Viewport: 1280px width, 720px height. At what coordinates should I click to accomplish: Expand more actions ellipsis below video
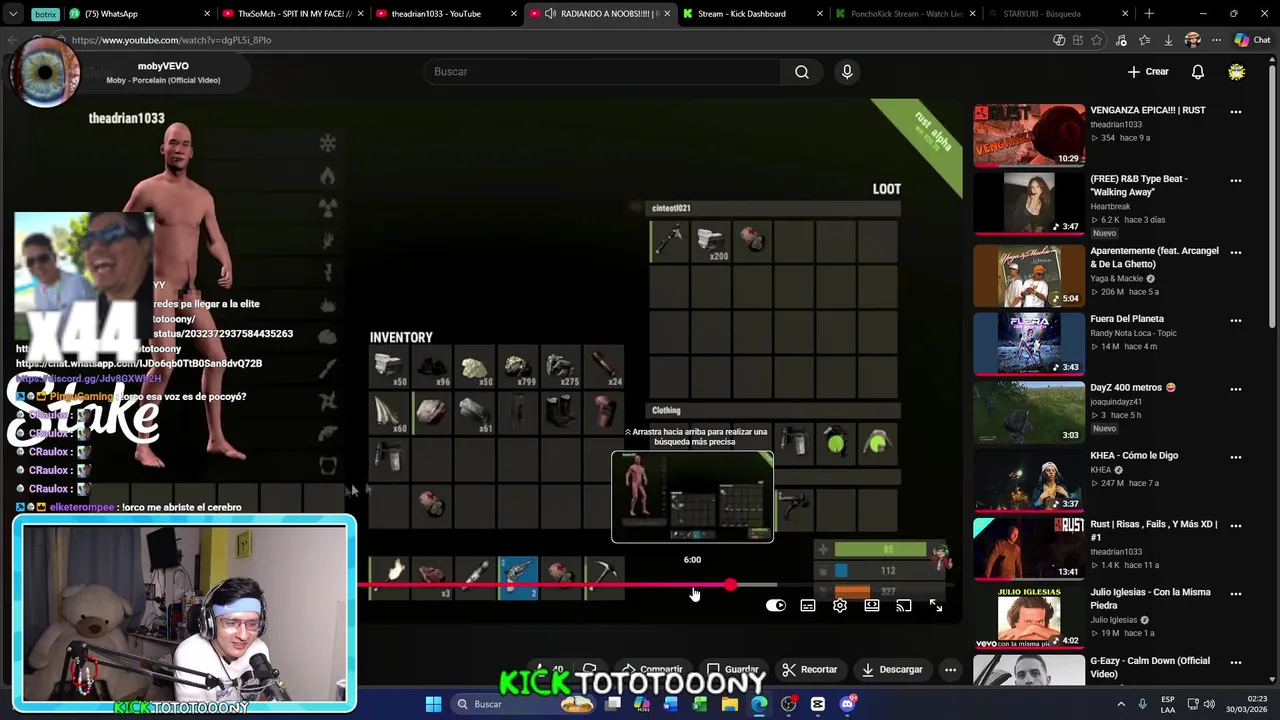pyautogui.click(x=951, y=669)
